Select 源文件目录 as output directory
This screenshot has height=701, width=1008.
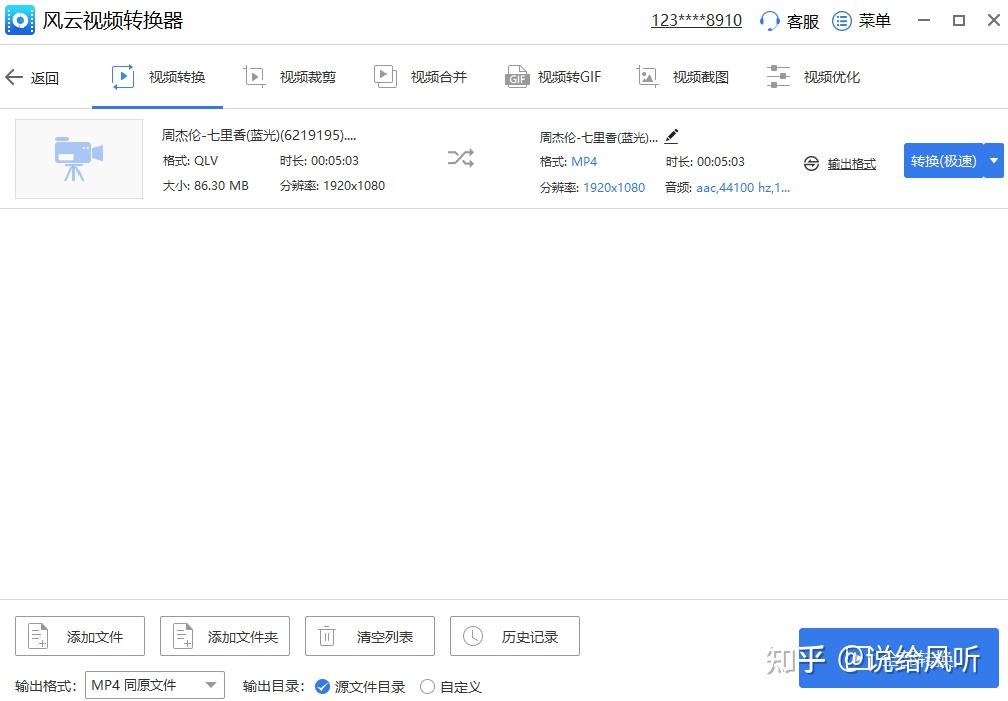322,687
